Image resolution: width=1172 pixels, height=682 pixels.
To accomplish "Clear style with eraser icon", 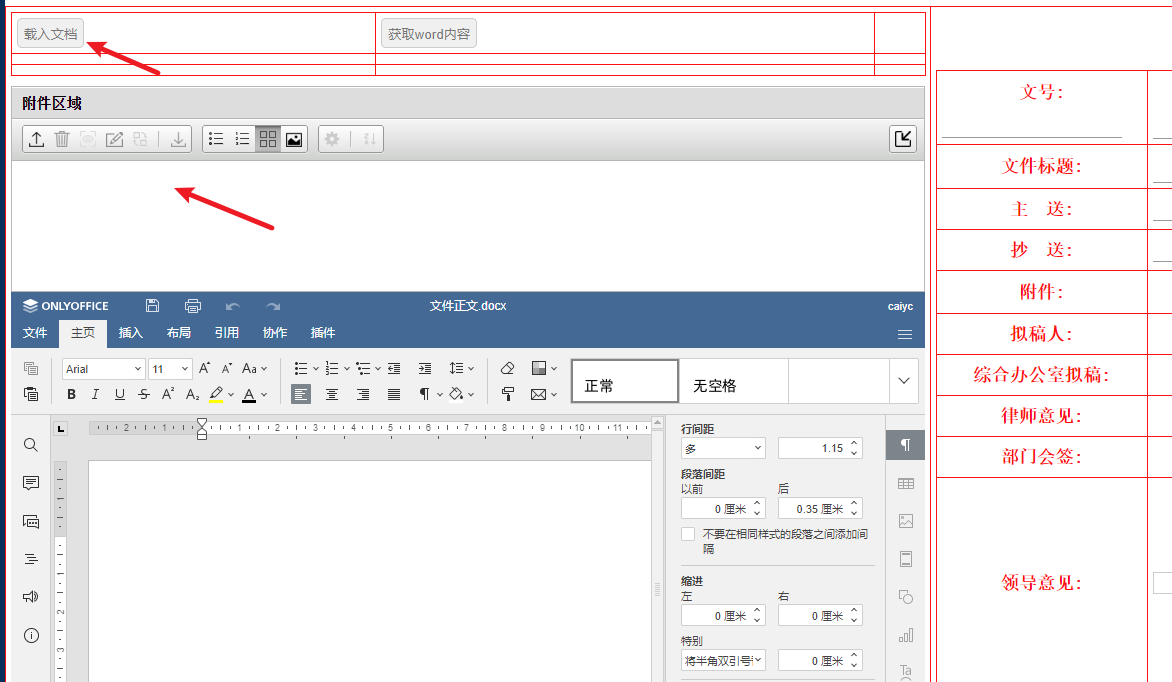I will point(508,368).
